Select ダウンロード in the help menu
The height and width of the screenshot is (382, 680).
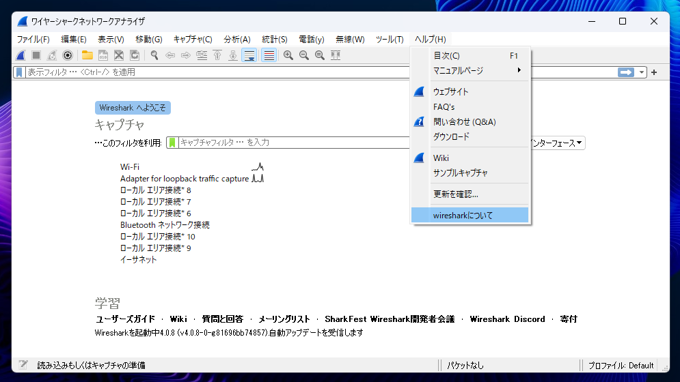(x=470, y=137)
